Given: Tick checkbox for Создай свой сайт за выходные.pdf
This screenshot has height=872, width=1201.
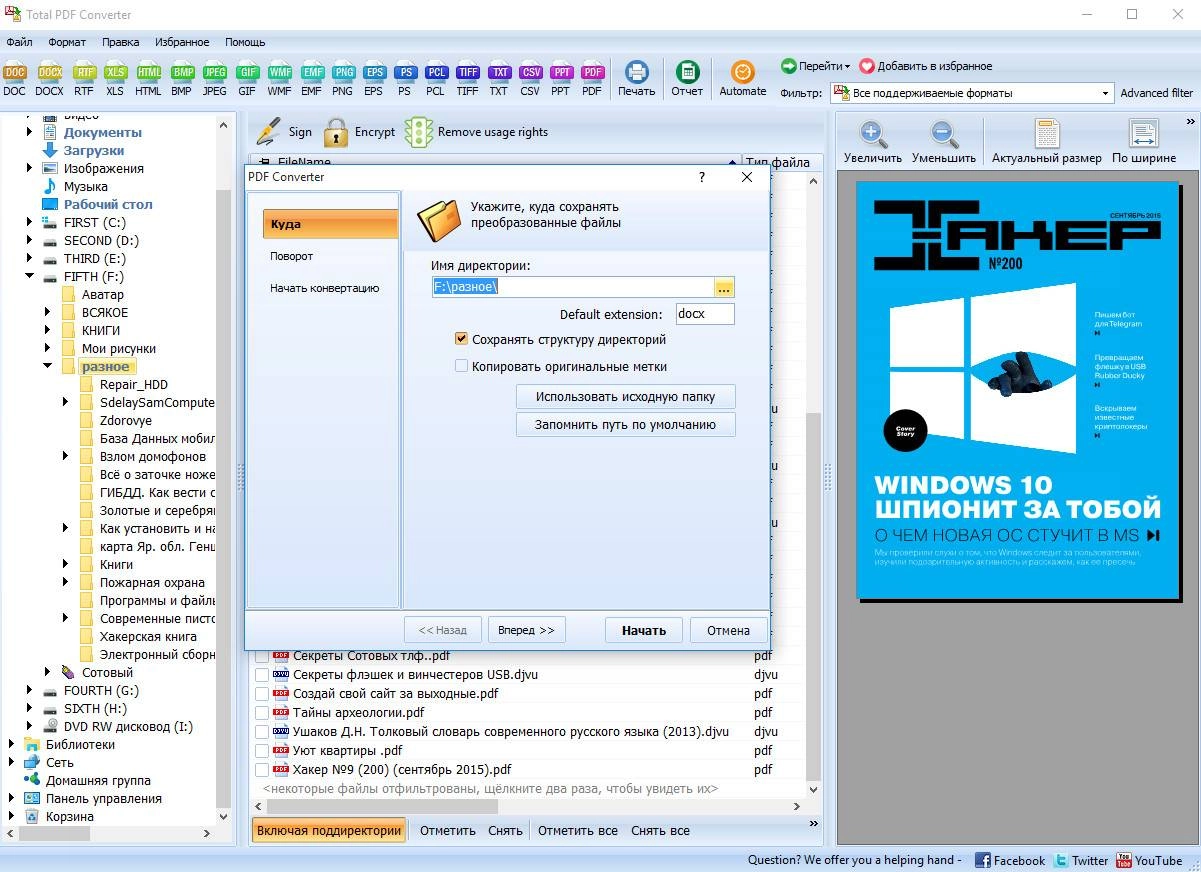Looking at the screenshot, I should (x=262, y=694).
